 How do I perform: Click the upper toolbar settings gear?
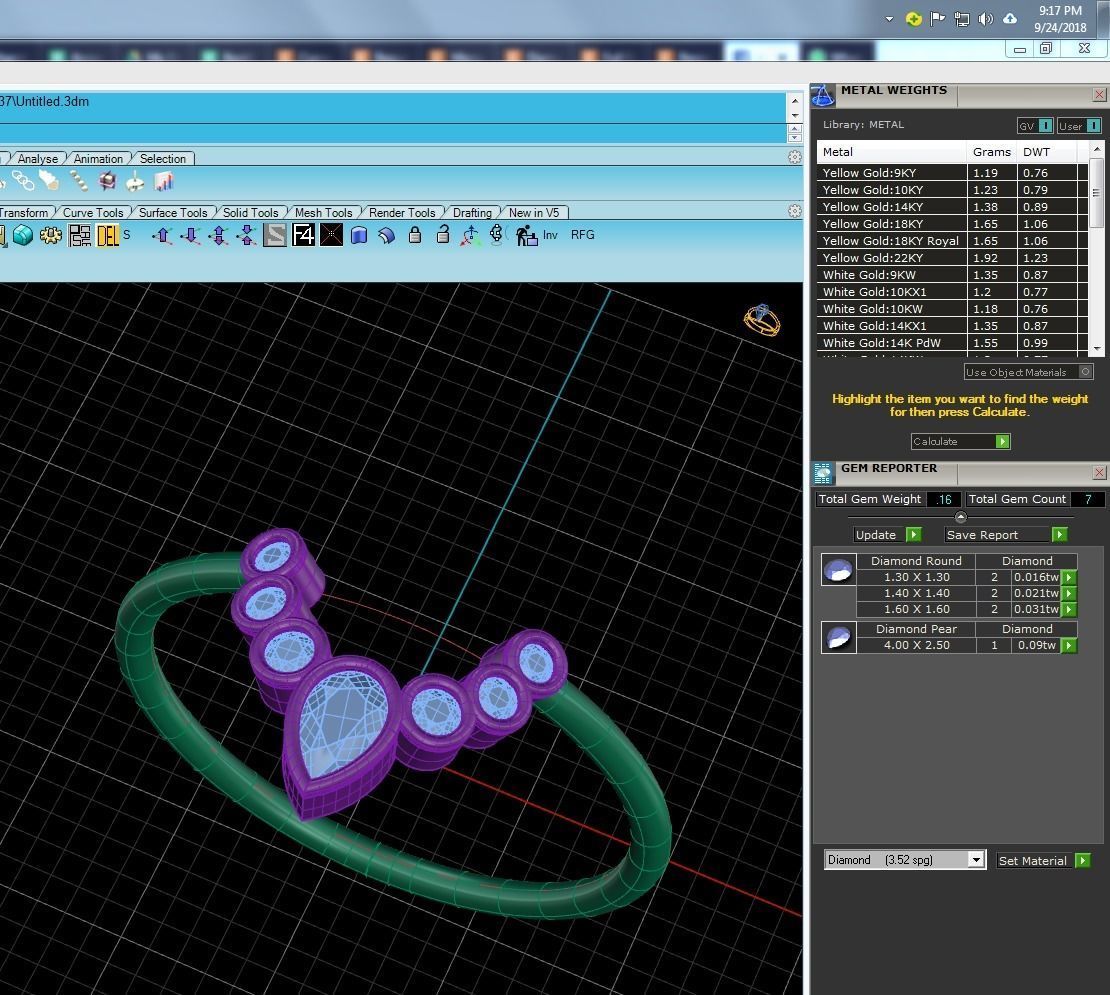(x=795, y=157)
